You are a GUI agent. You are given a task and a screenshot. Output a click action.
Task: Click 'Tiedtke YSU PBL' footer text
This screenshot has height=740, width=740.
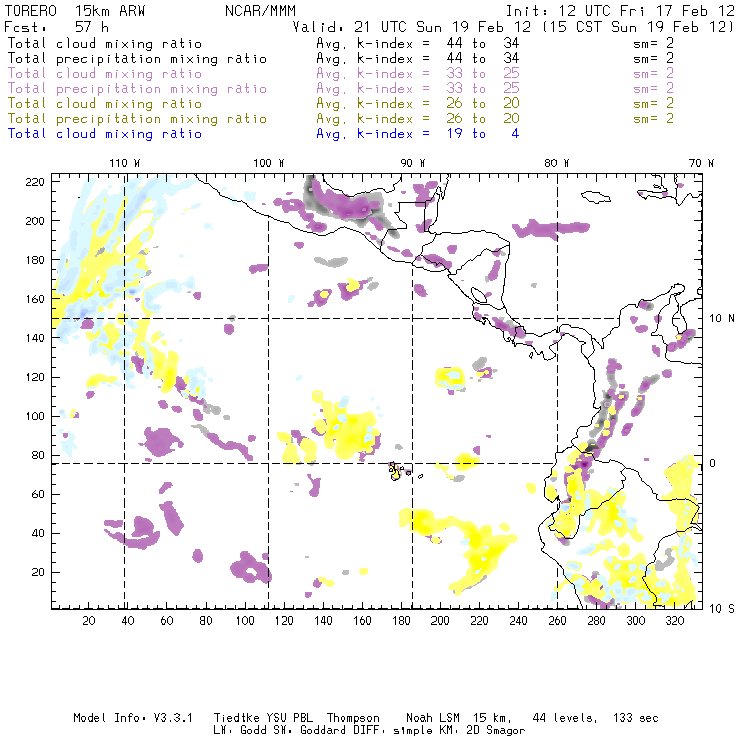pos(263,718)
